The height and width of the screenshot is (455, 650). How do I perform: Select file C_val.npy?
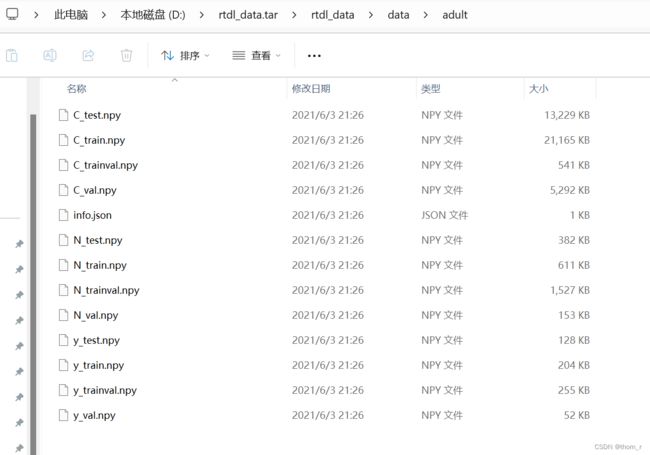(x=95, y=190)
